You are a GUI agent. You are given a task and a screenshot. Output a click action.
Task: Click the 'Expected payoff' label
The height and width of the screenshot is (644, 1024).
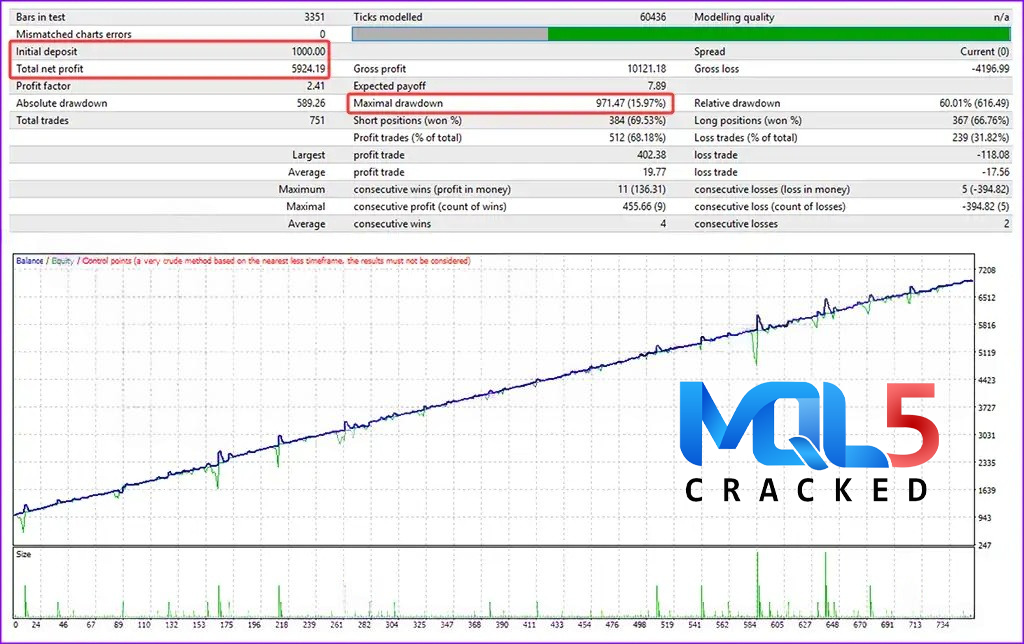389,86
